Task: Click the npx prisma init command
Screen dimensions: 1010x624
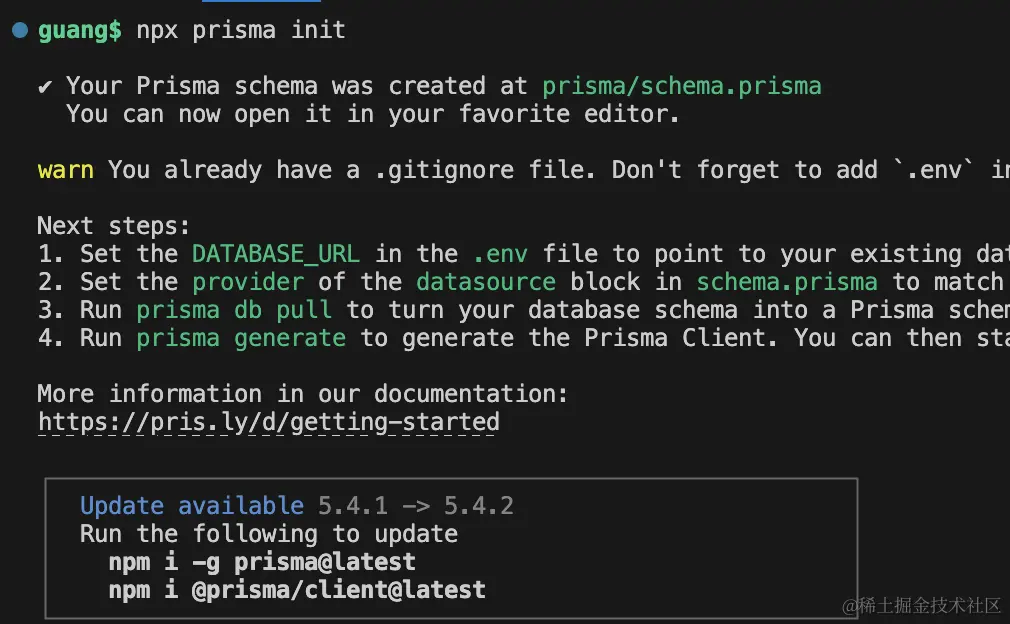Action: tap(241, 30)
